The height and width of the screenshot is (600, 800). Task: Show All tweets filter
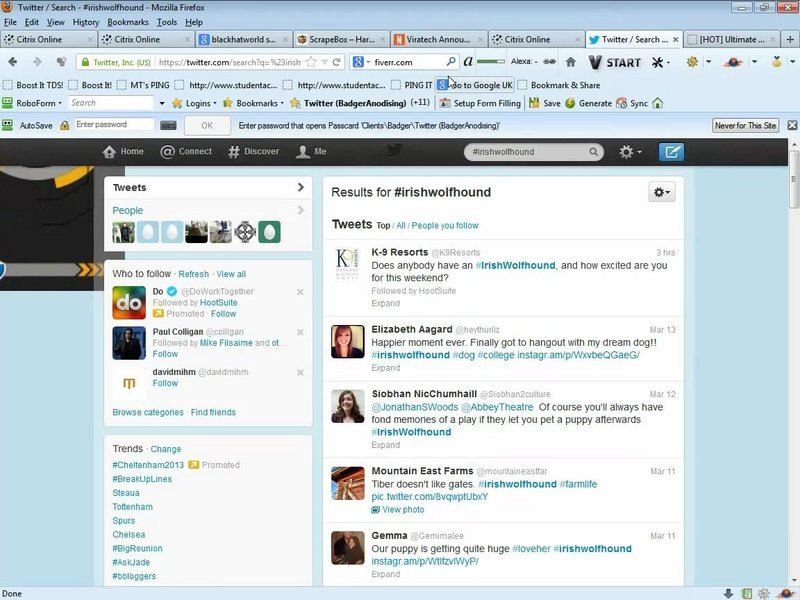(x=401, y=226)
